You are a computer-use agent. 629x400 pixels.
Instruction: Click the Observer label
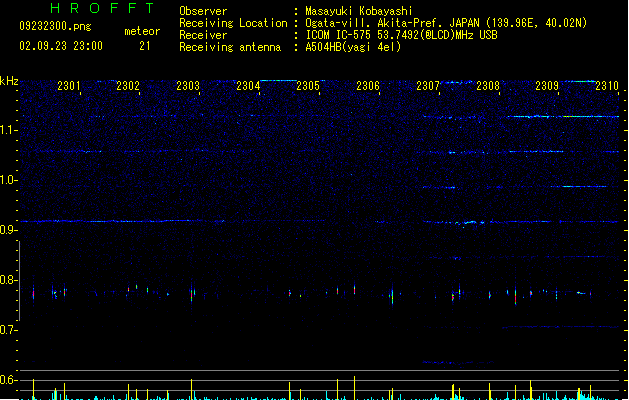point(203,11)
